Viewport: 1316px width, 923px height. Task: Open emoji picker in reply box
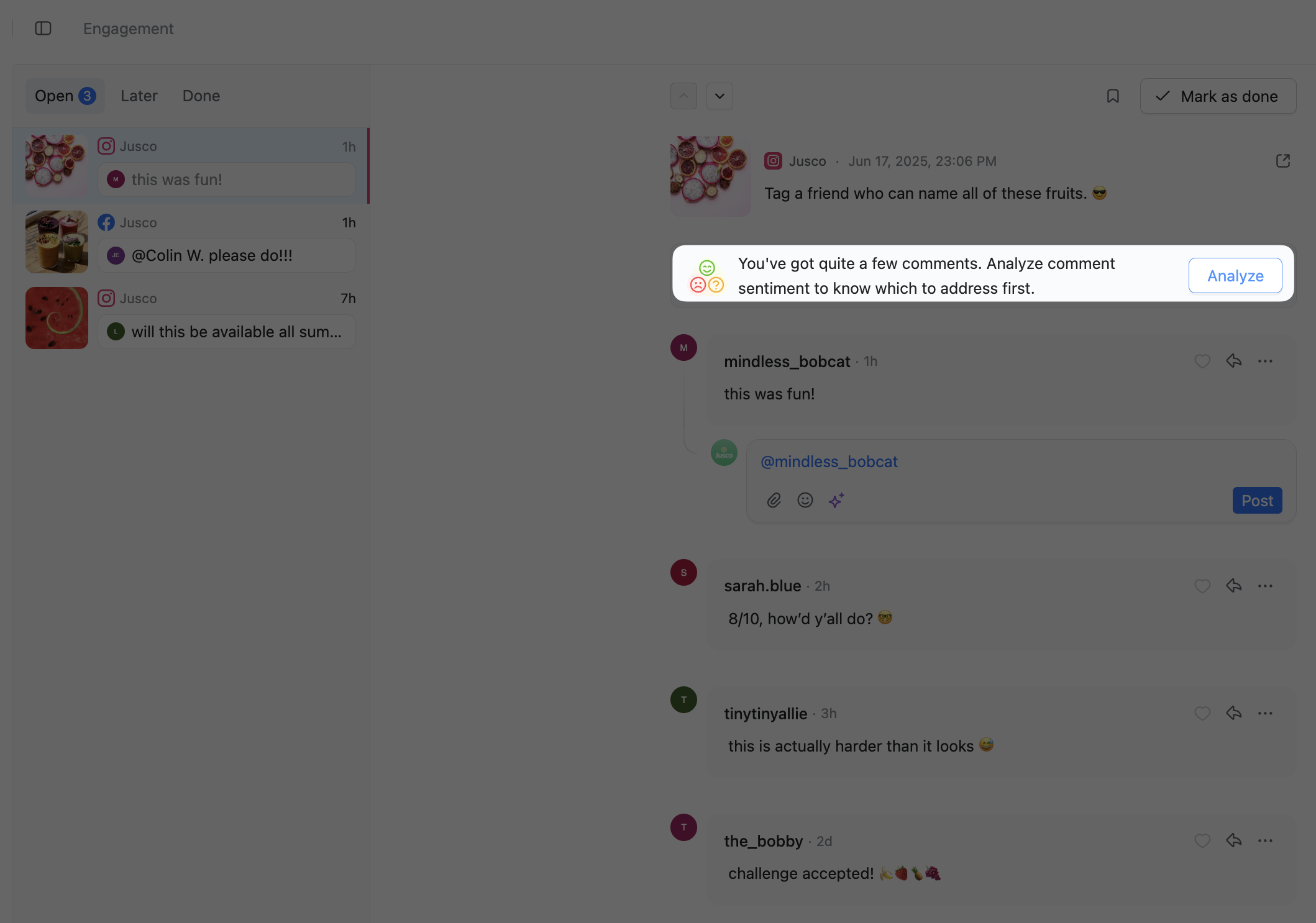tap(805, 501)
